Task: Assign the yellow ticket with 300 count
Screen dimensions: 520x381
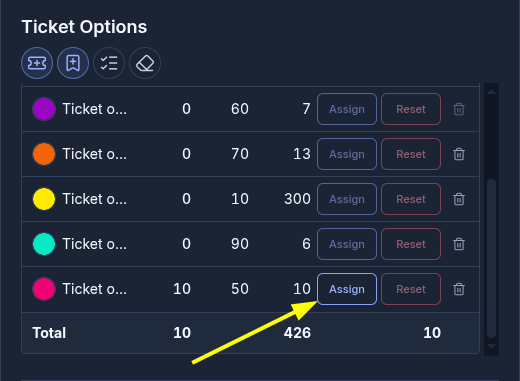Action: pos(347,199)
